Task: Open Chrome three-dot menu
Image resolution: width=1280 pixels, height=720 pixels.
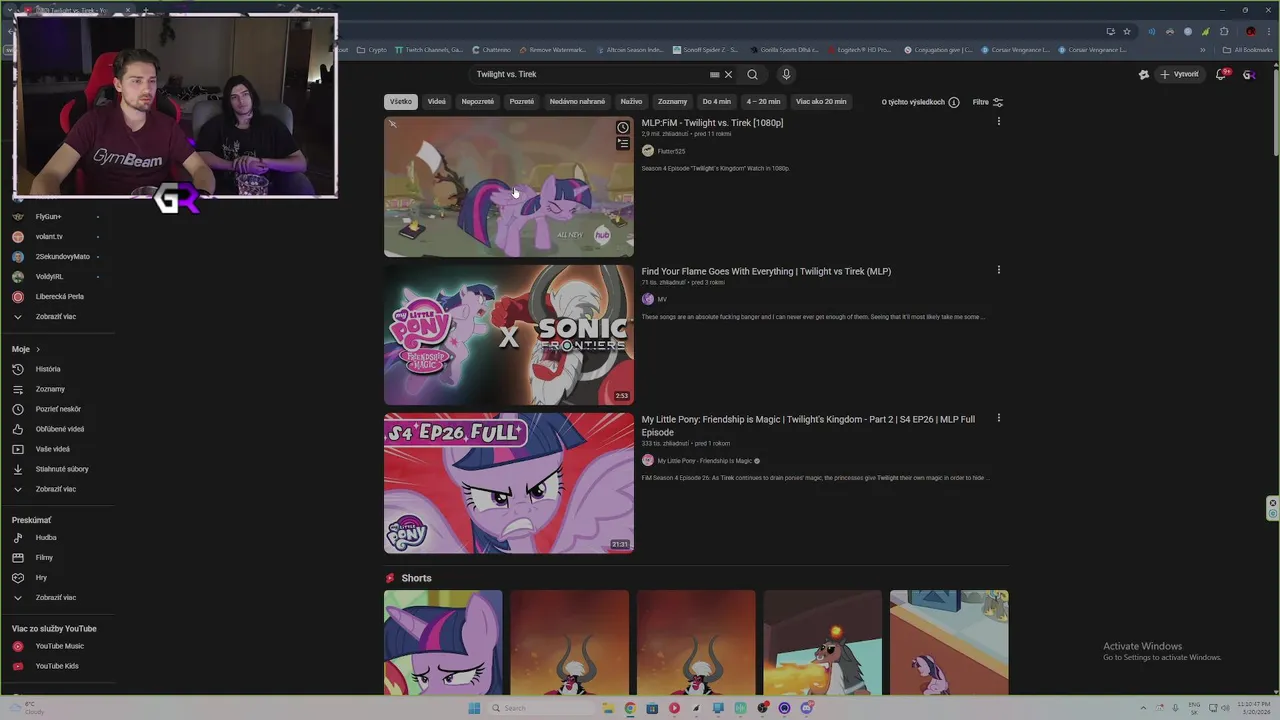Action: coord(1268,31)
